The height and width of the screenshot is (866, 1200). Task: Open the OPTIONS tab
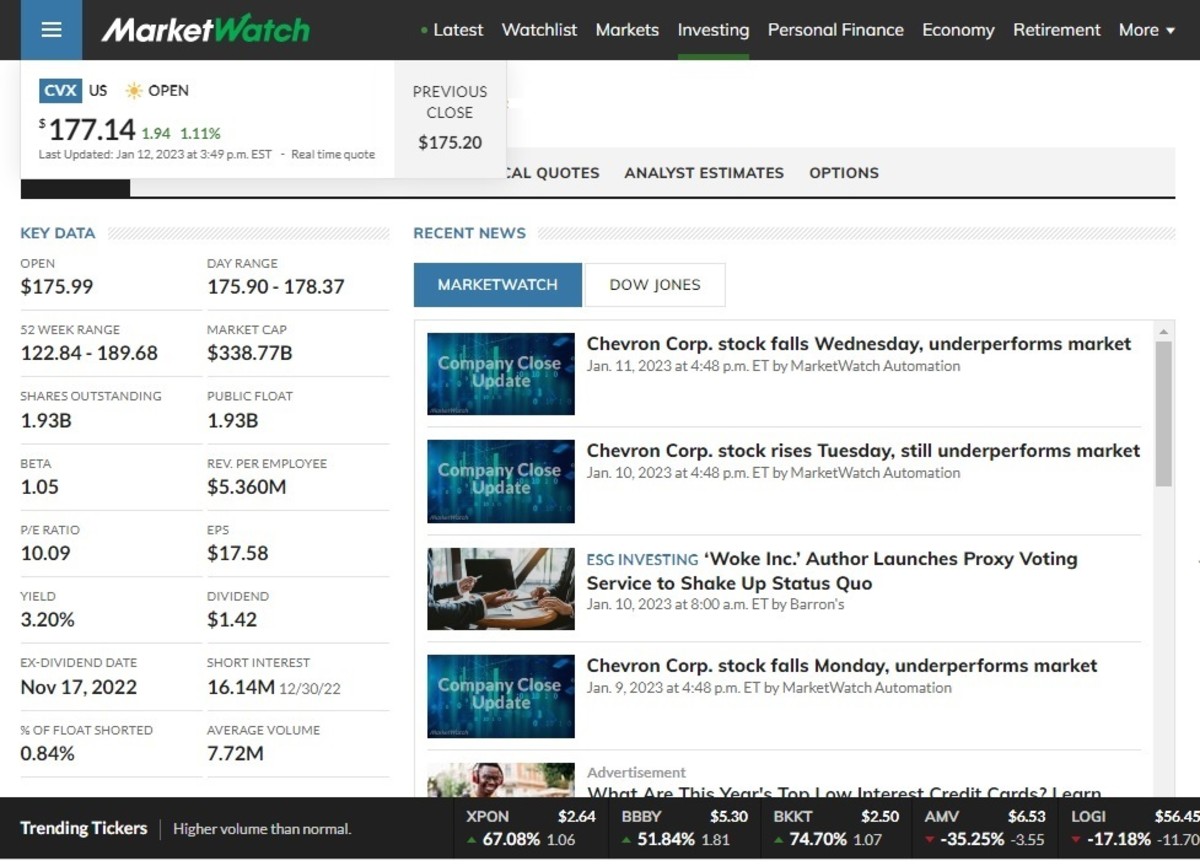[x=843, y=172]
